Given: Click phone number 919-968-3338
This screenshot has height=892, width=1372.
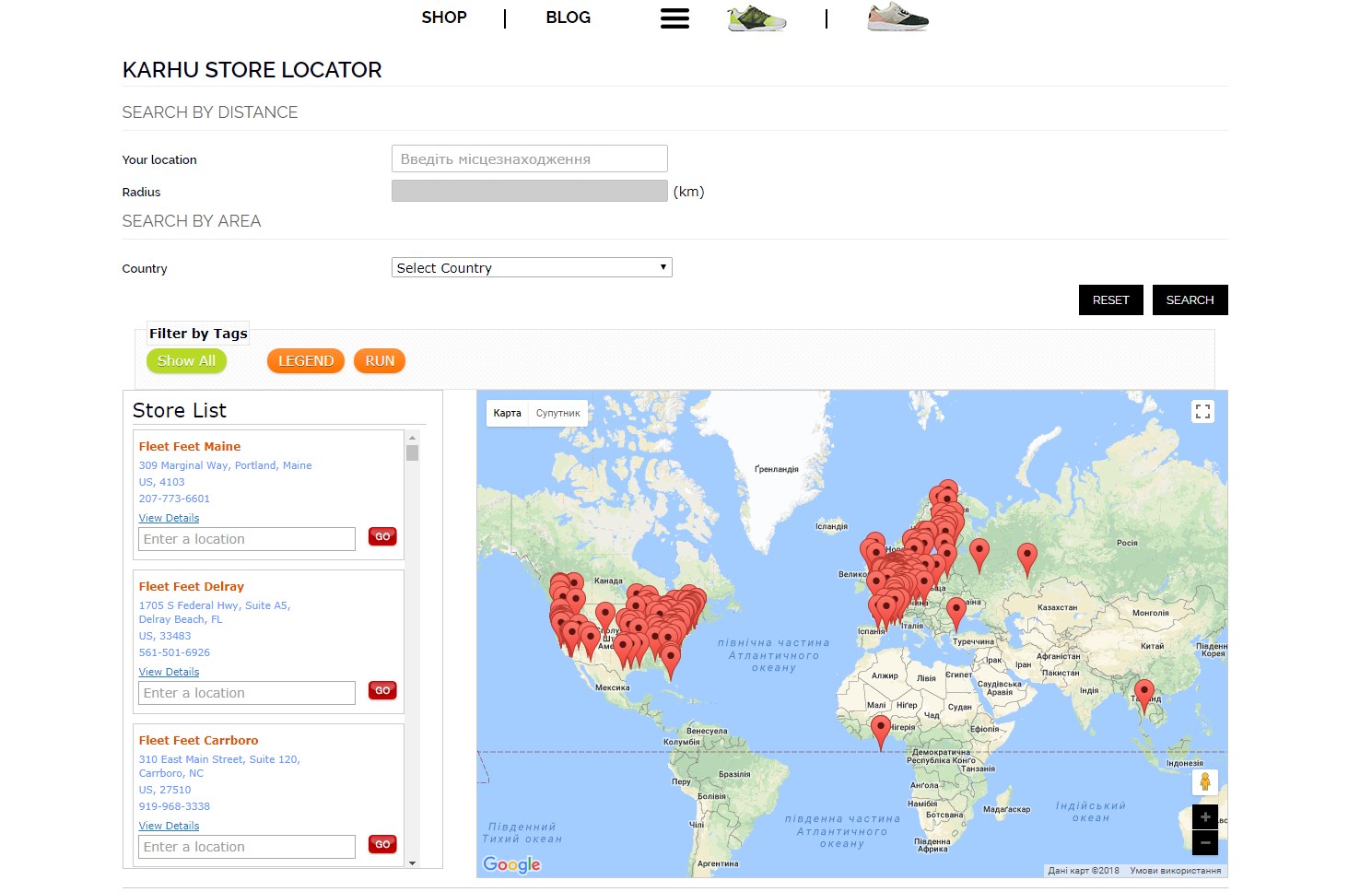Looking at the screenshot, I should (174, 806).
